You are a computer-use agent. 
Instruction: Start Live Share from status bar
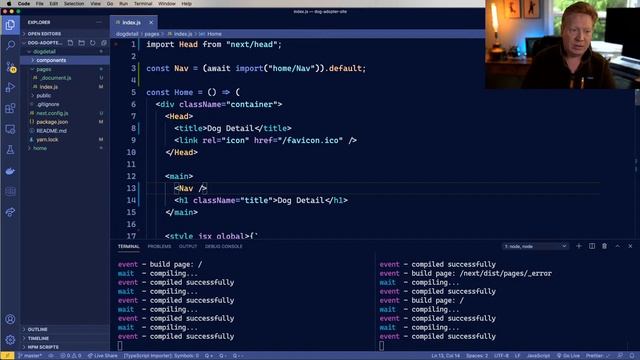point(102,356)
